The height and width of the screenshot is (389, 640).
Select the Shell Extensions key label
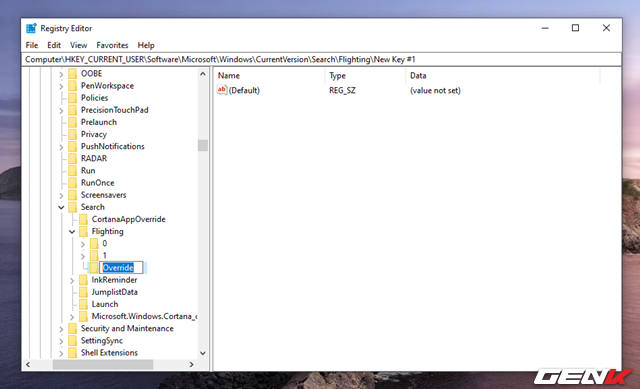(x=109, y=353)
